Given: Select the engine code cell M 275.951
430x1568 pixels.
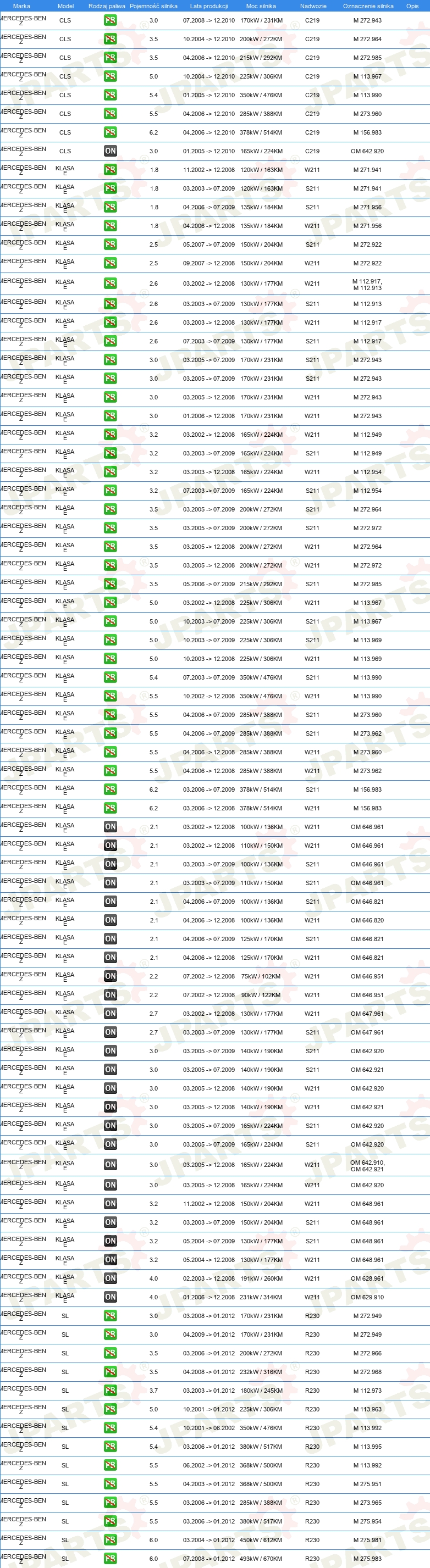Looking at the screenshot, I should pos(367,1484).
